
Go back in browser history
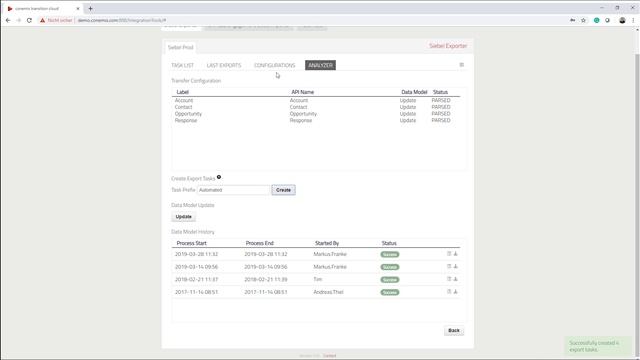pos(8,20)
